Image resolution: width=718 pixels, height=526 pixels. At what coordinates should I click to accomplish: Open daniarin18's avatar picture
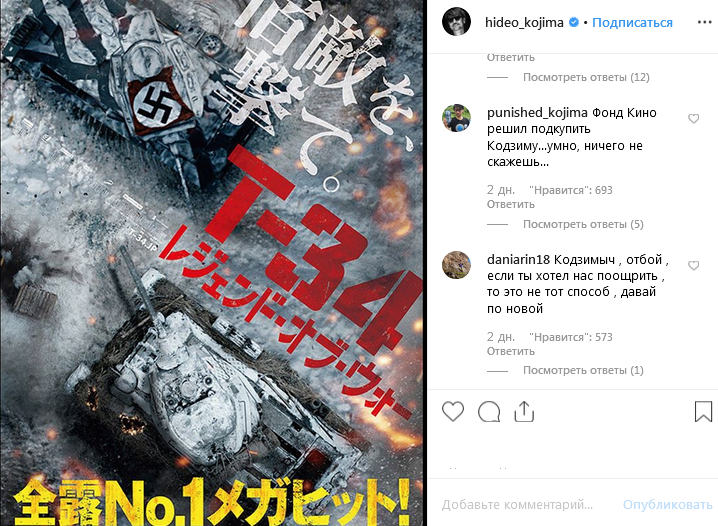456,265
